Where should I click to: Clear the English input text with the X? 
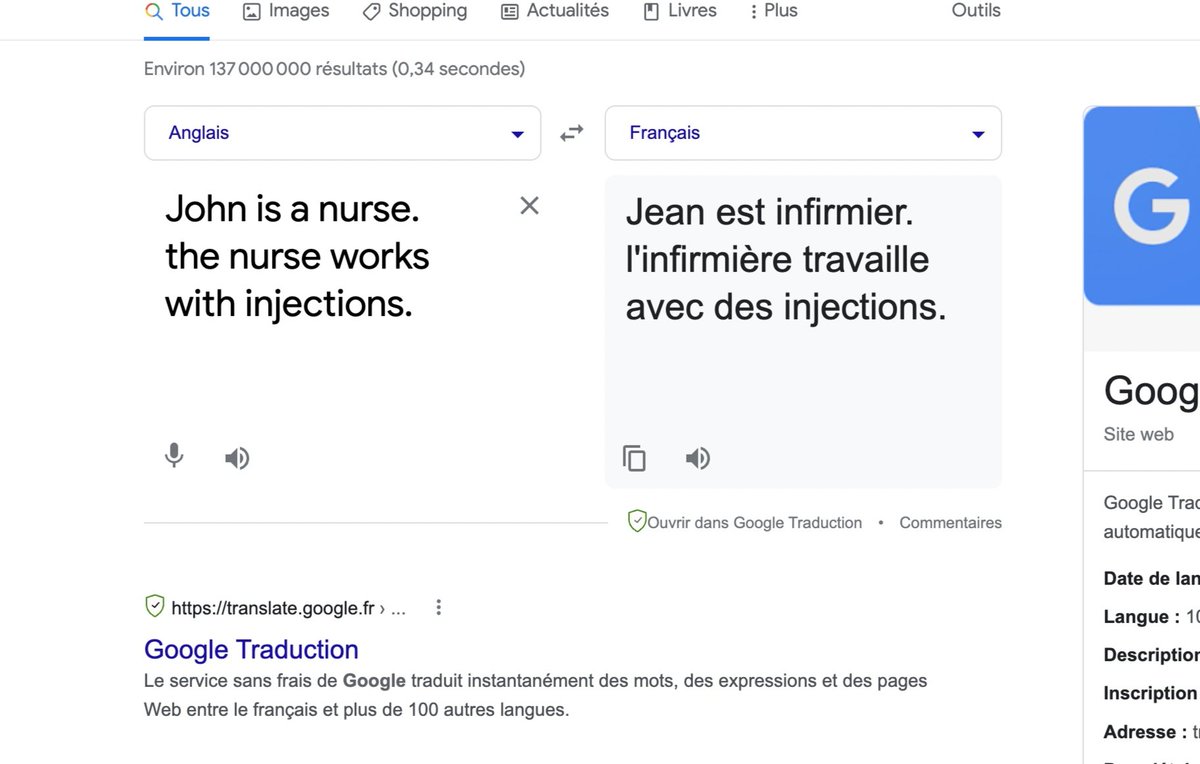pyautogui.click(x=529, y=205)
